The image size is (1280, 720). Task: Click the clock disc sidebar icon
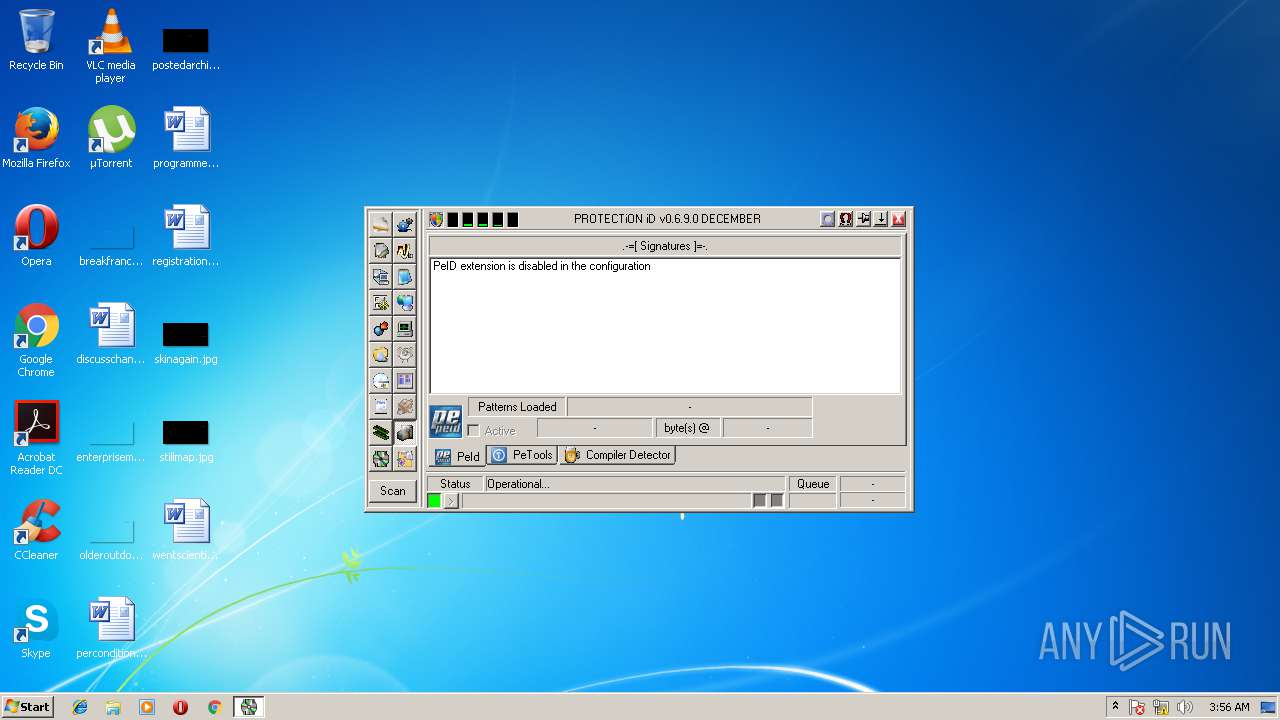[x=380, y=380]
